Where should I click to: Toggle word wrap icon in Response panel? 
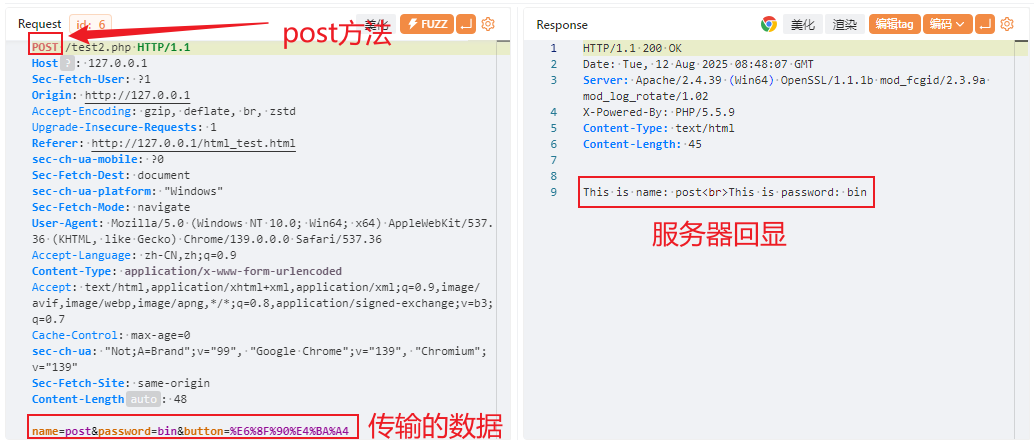985,24
